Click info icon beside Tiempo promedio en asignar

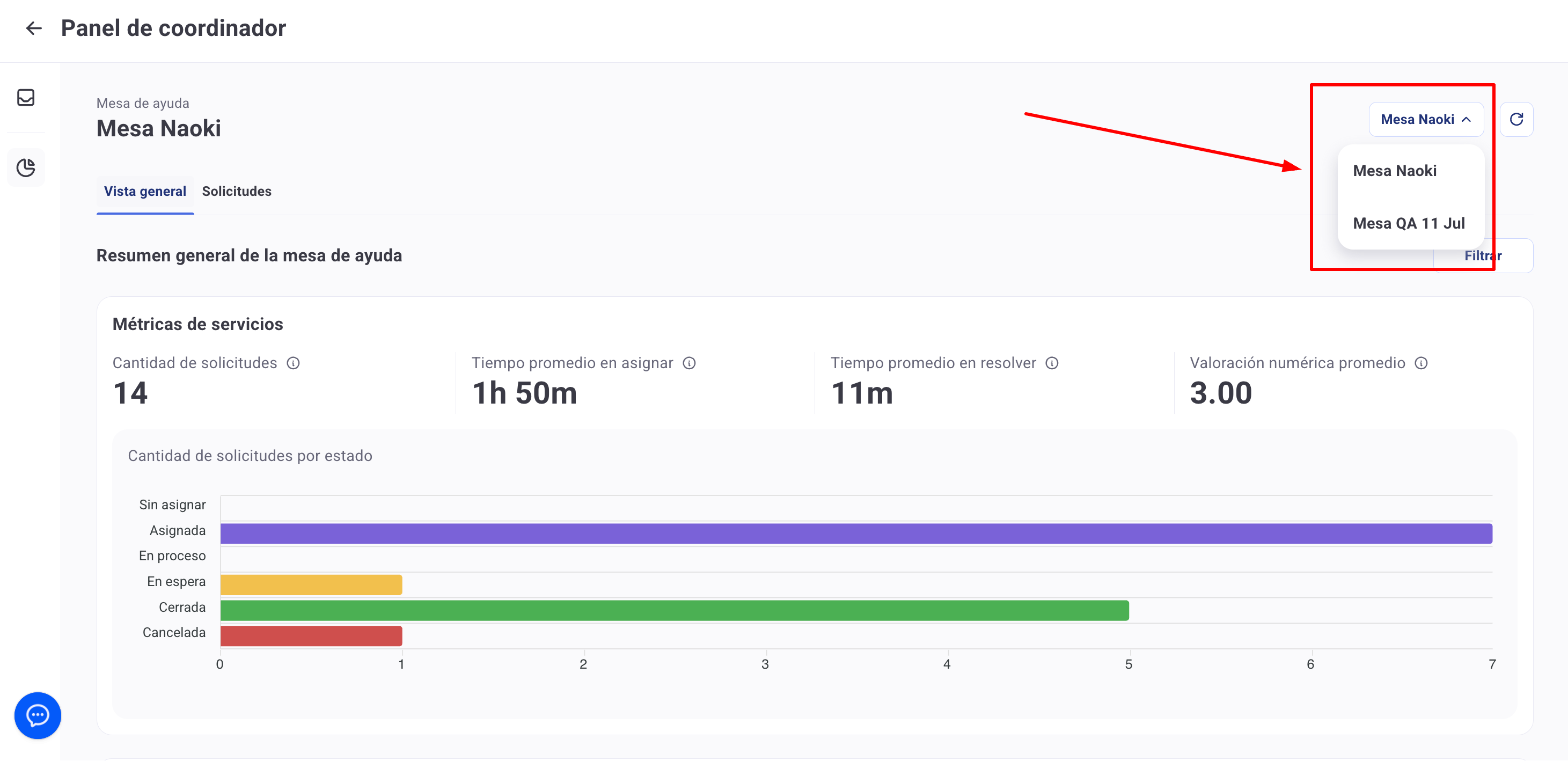[x=689, y=363]
